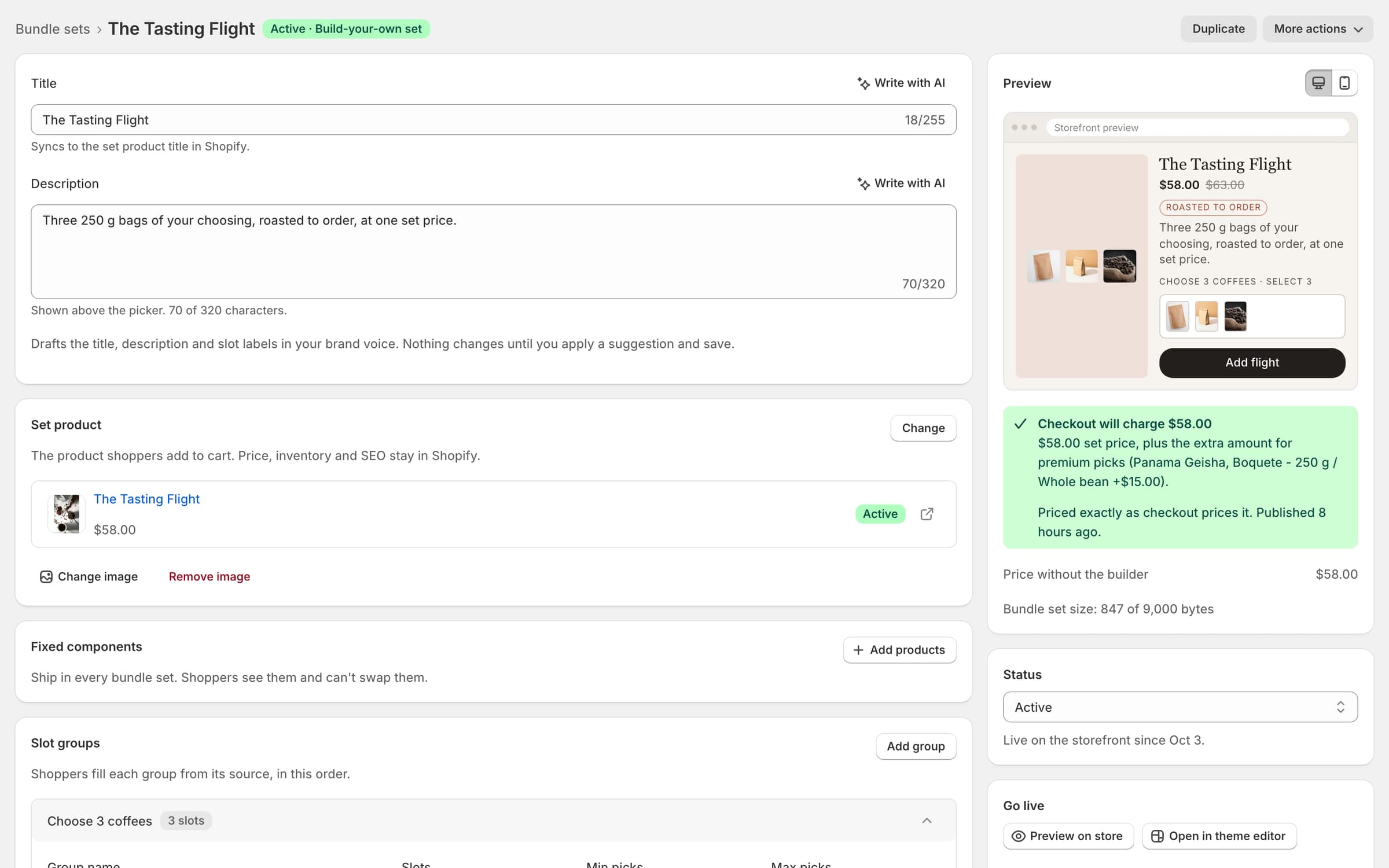Switch preview to desktop view icon
Screen dimensions: 1389x868
pyautogui.click(x=1318, y=83)
